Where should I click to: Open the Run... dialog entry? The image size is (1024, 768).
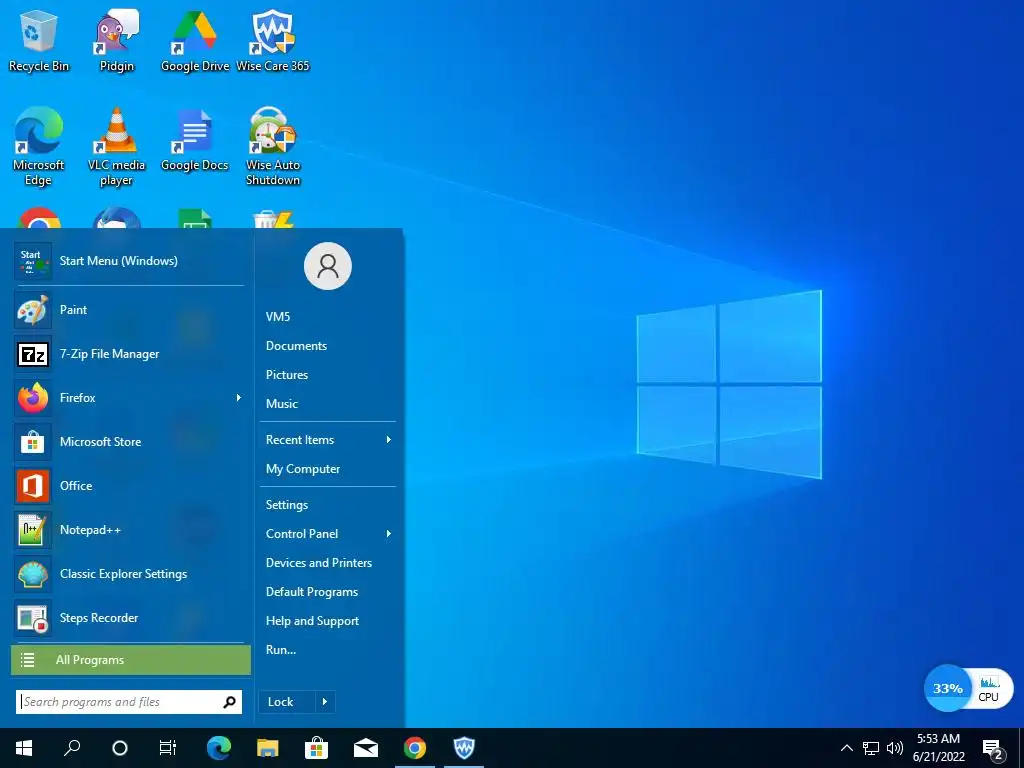281,650
